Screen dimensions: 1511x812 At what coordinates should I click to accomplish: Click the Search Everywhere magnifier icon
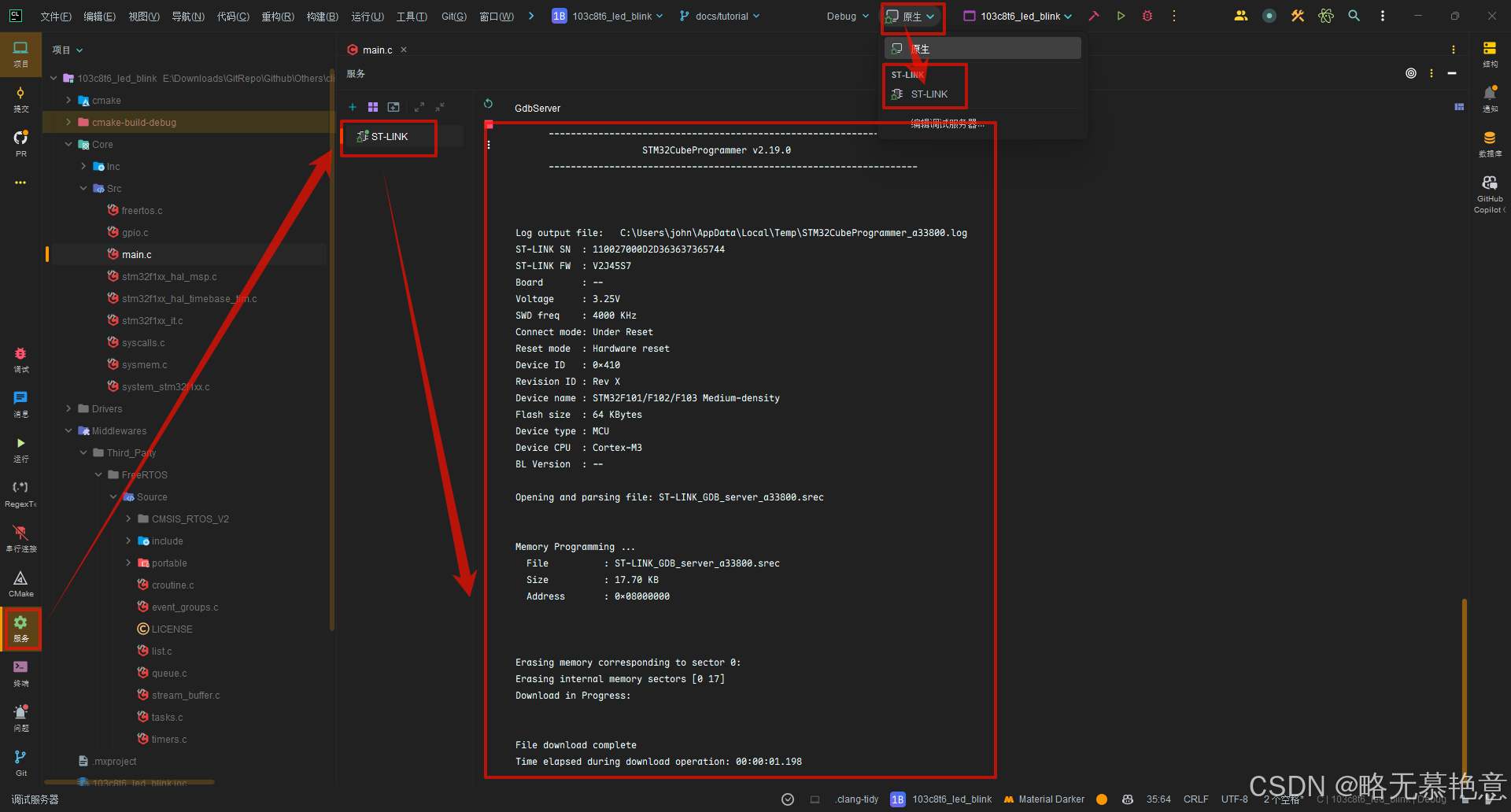[1354, 16]
